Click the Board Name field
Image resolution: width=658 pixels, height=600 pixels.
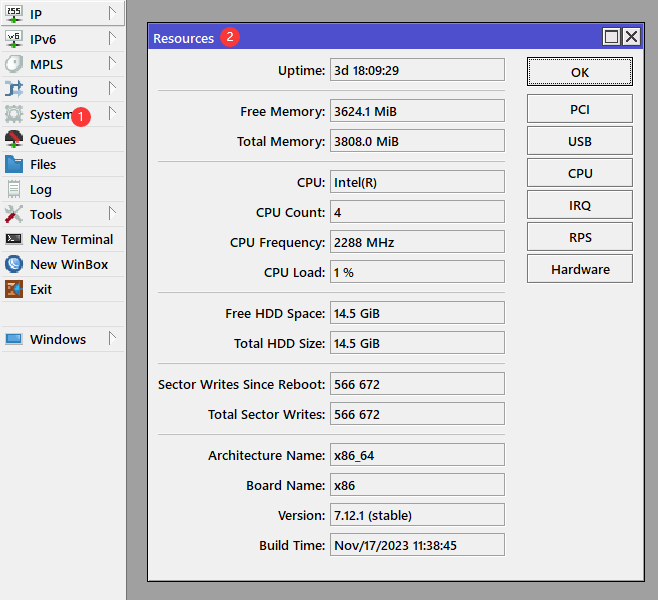tap(417, 485)
